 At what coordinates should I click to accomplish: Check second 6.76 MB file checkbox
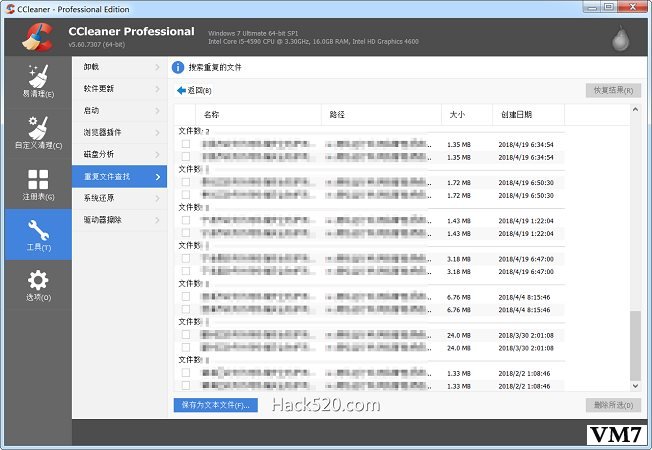pyautogui.click(x=186, y=309)
